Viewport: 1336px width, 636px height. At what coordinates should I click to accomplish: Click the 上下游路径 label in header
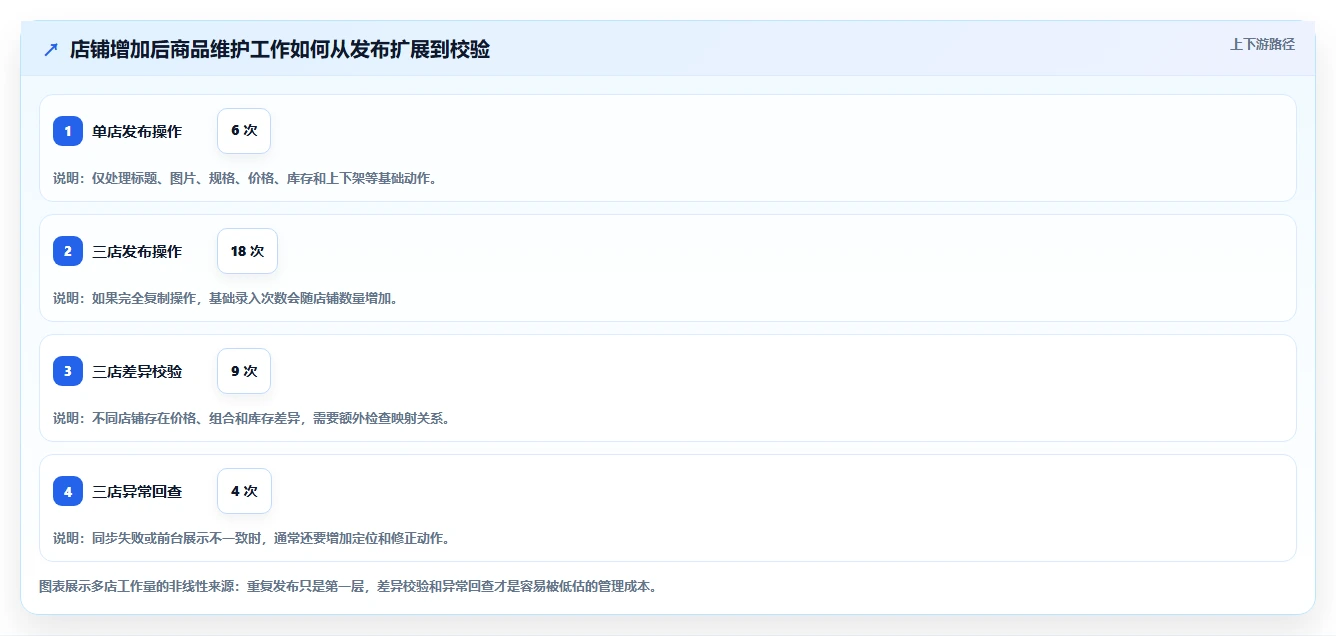(1262, 44)
